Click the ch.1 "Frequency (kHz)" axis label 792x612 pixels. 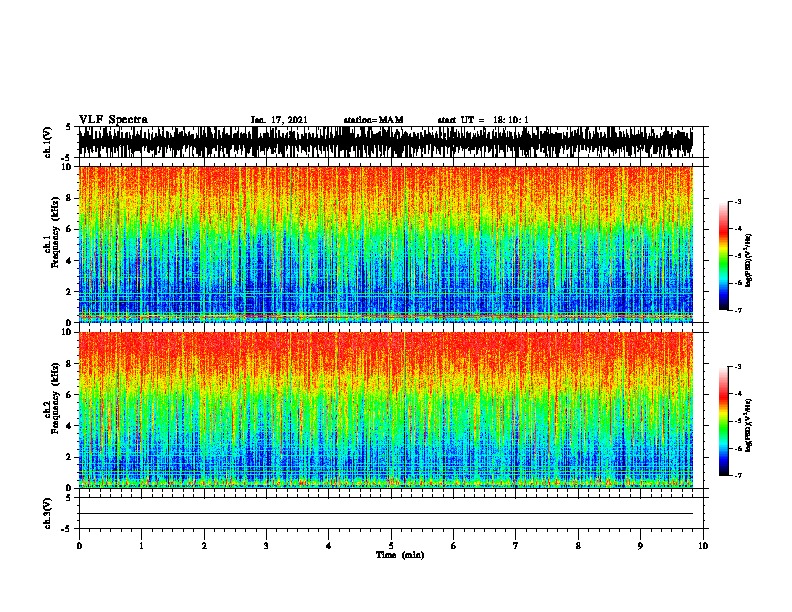coord(56,232)
